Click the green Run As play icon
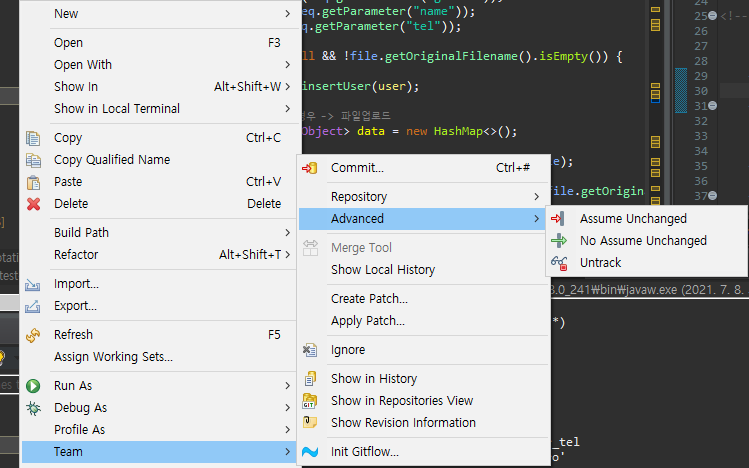This screenshot has width=749, height=468. click(x=33, y=386)
